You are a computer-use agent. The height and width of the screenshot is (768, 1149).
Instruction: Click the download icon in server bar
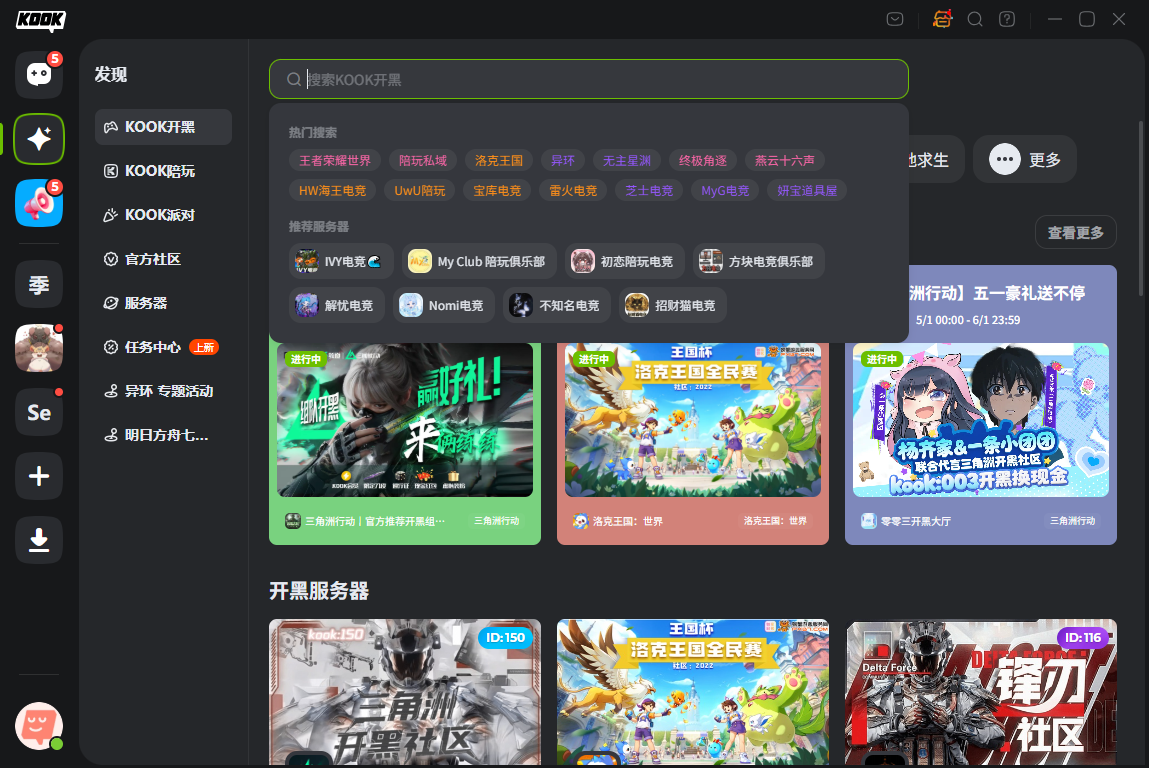click(x=39, y=540)
